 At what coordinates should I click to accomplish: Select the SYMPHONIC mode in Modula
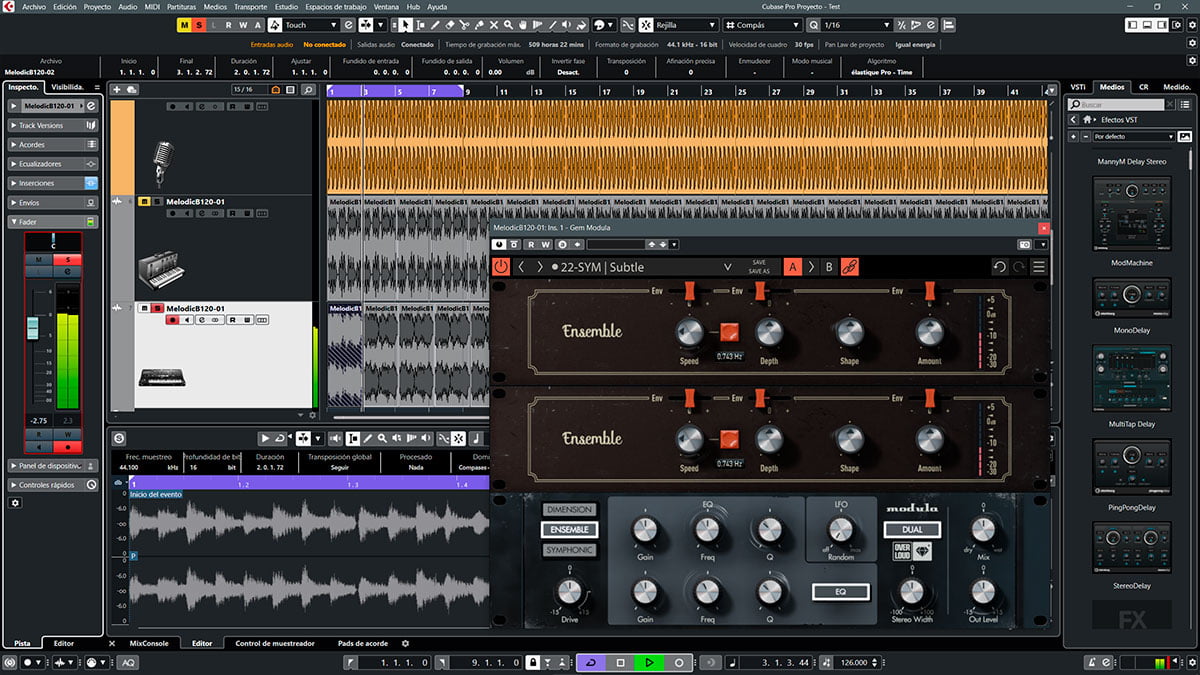(x=569, y=550)
